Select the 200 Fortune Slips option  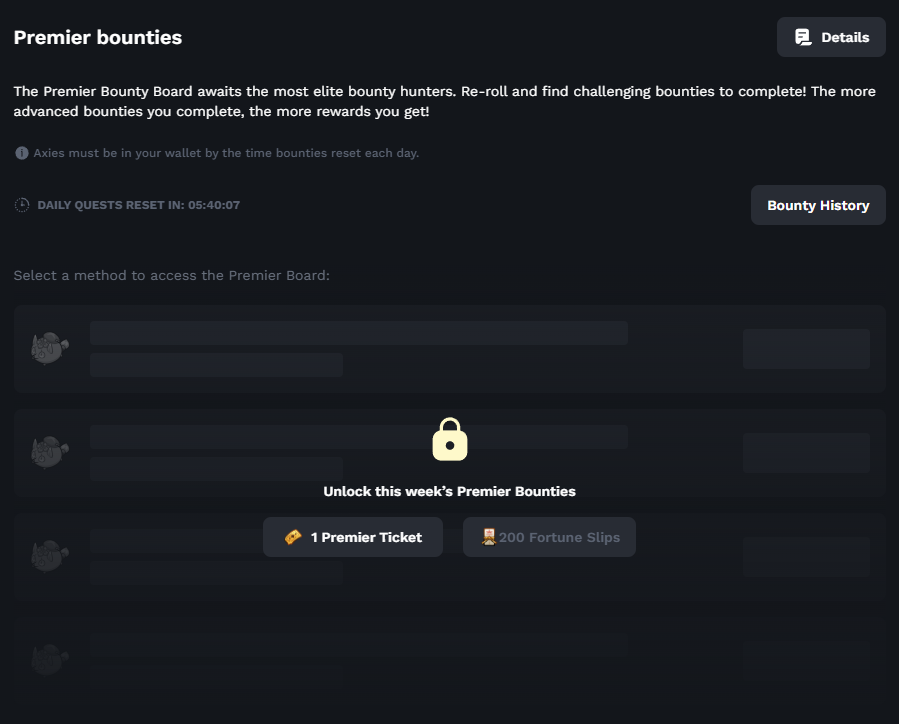(x=549, y=537)
